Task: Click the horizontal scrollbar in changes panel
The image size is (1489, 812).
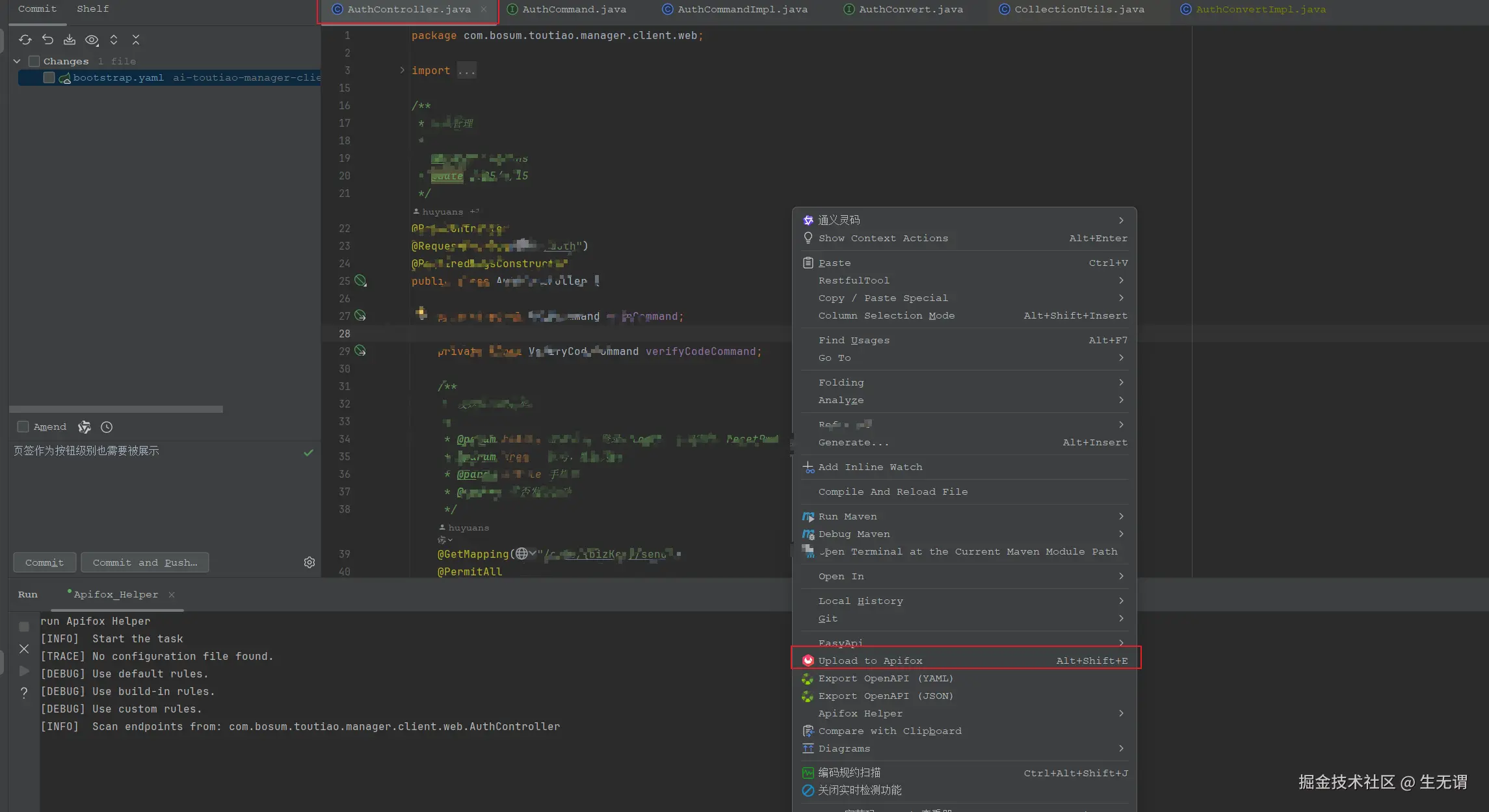Action: click(116, 409)
